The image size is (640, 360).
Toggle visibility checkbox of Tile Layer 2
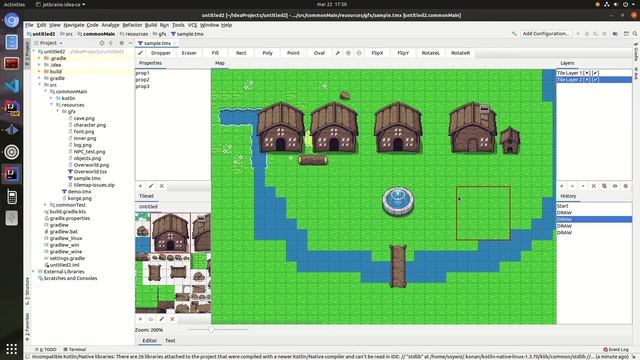[587, 80]
